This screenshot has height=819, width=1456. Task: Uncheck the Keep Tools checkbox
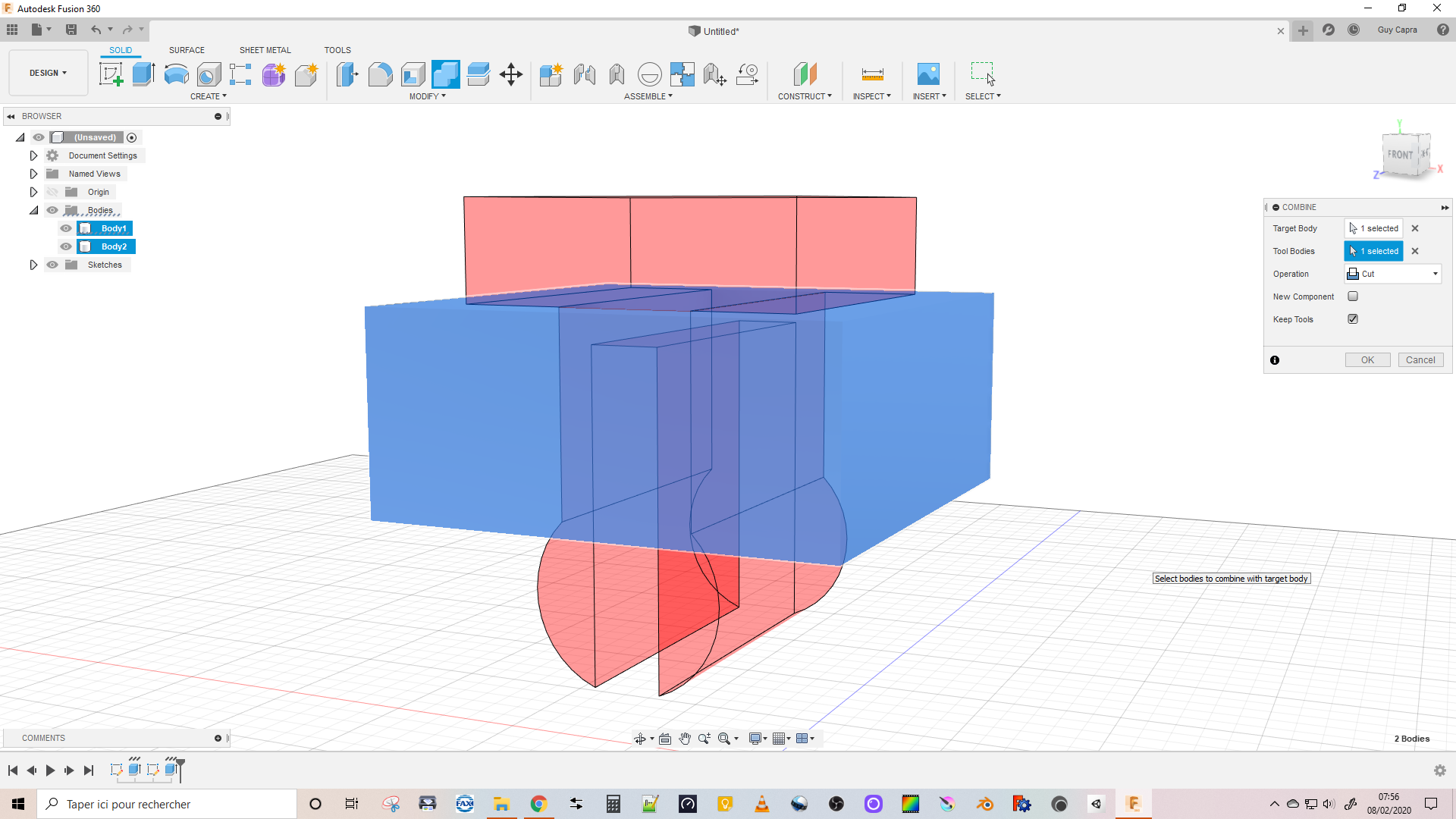(1353, 319)
